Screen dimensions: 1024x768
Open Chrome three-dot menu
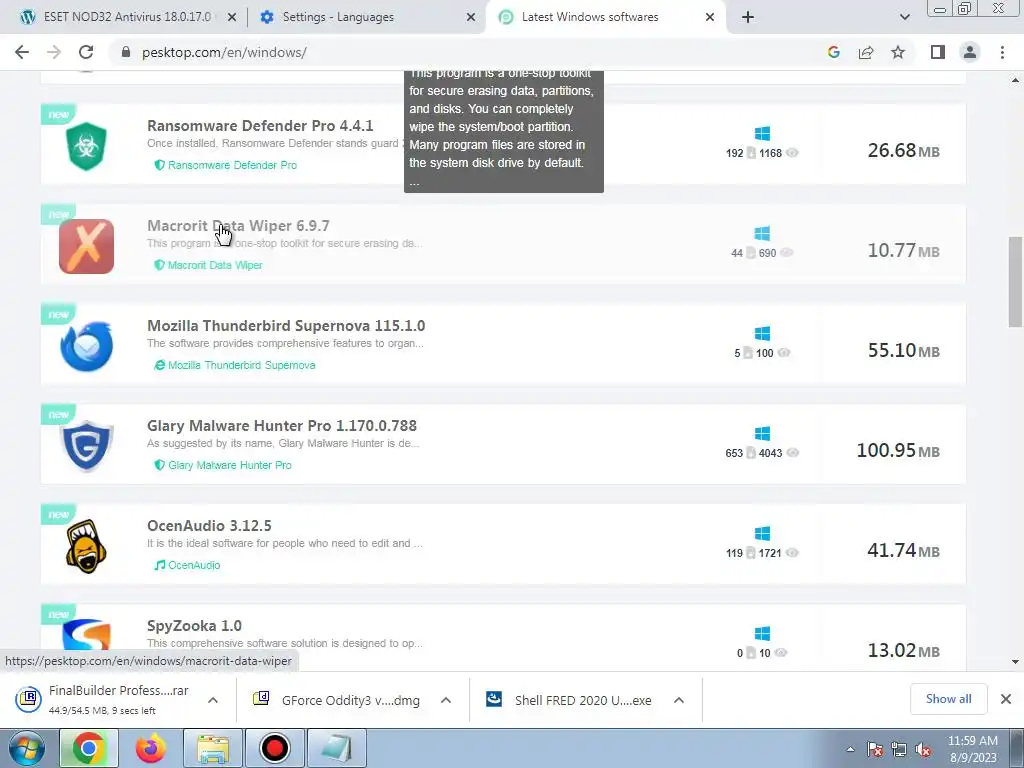click(1002, 52)
